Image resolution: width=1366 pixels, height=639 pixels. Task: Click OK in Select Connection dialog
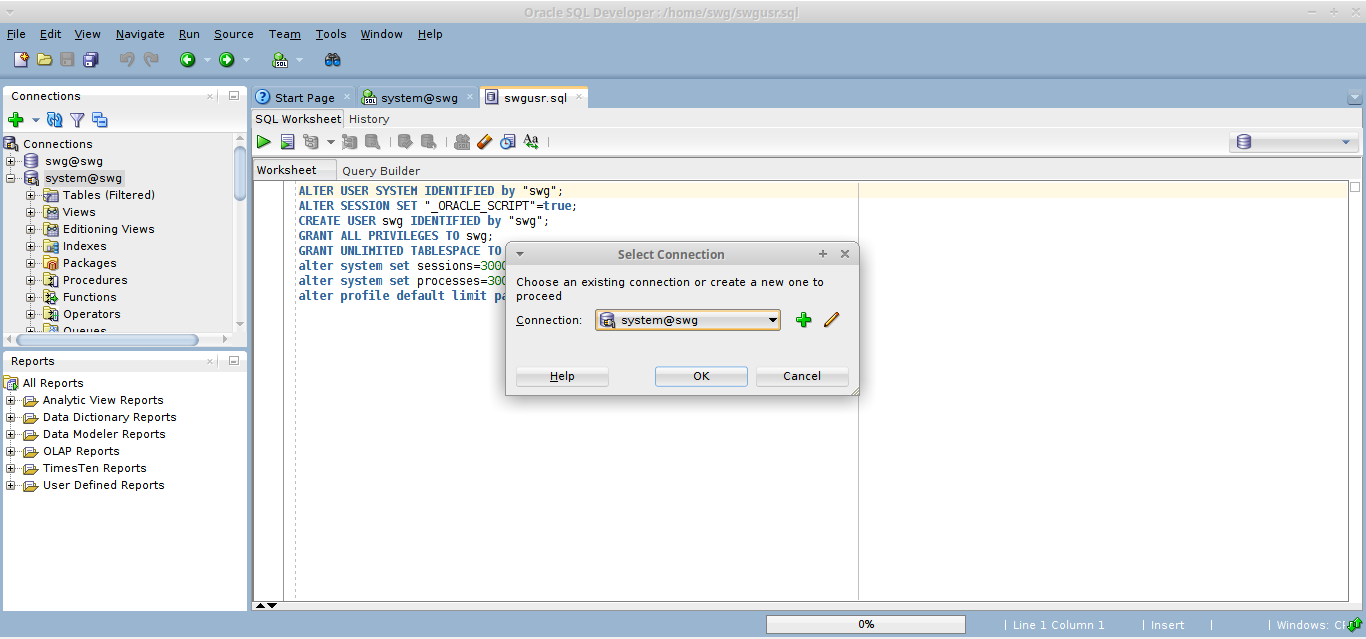(x=701, y=376)
